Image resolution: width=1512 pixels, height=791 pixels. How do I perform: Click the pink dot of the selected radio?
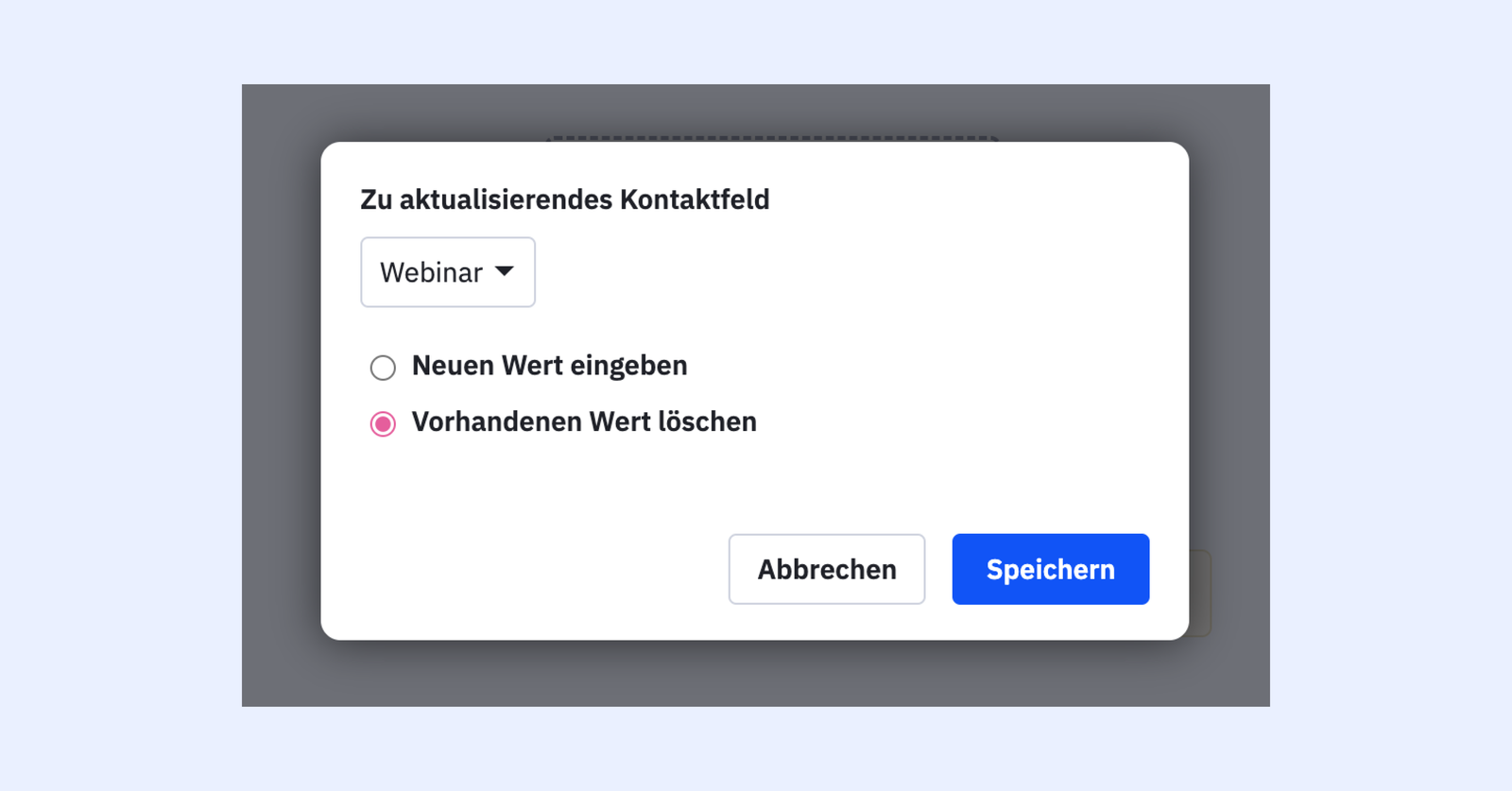383,423
